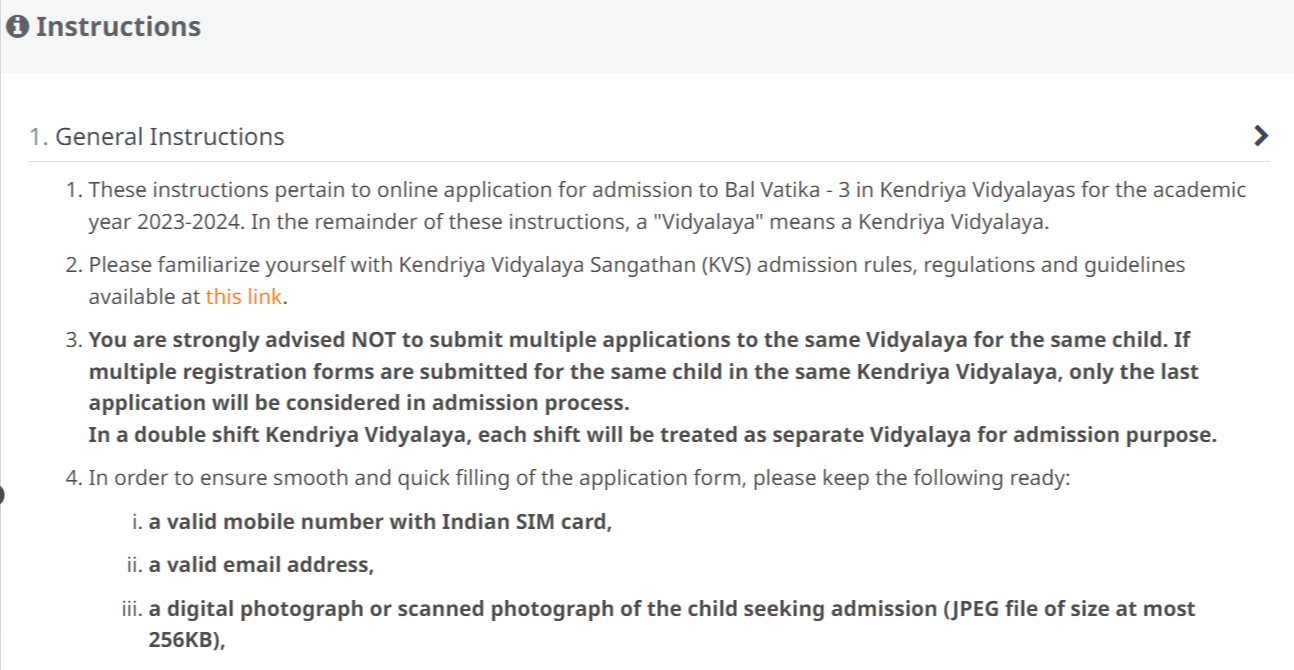Click the 'only the last application' sentence

pos(644,388)
